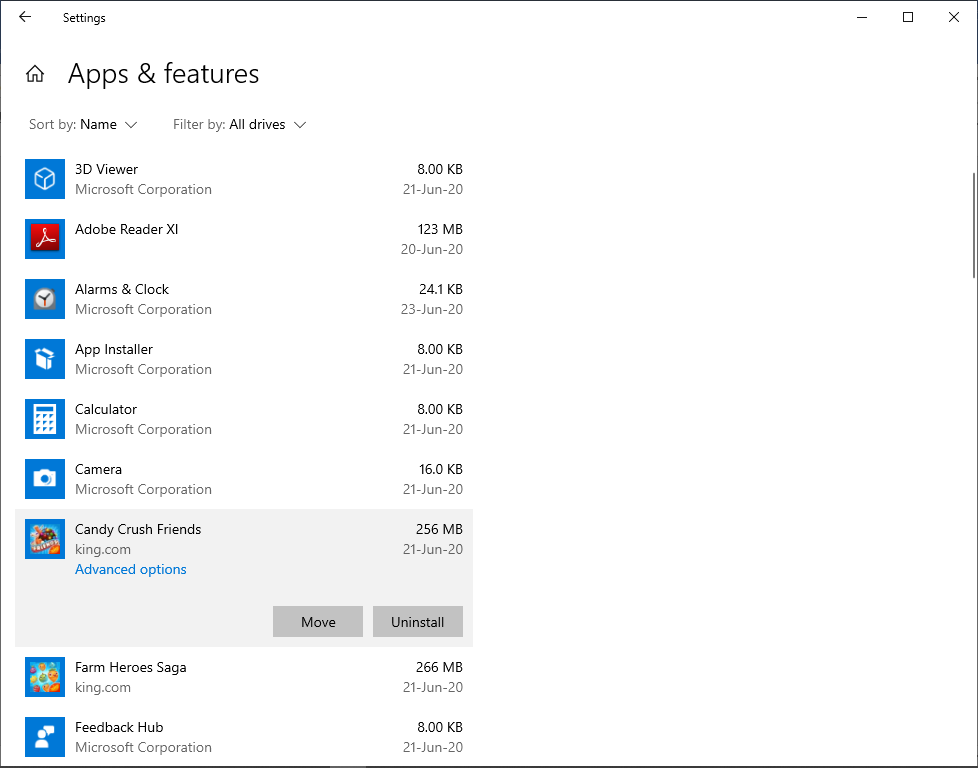Click the Alarms & Clock icon

pyautogui.click(x=45, y=299)
